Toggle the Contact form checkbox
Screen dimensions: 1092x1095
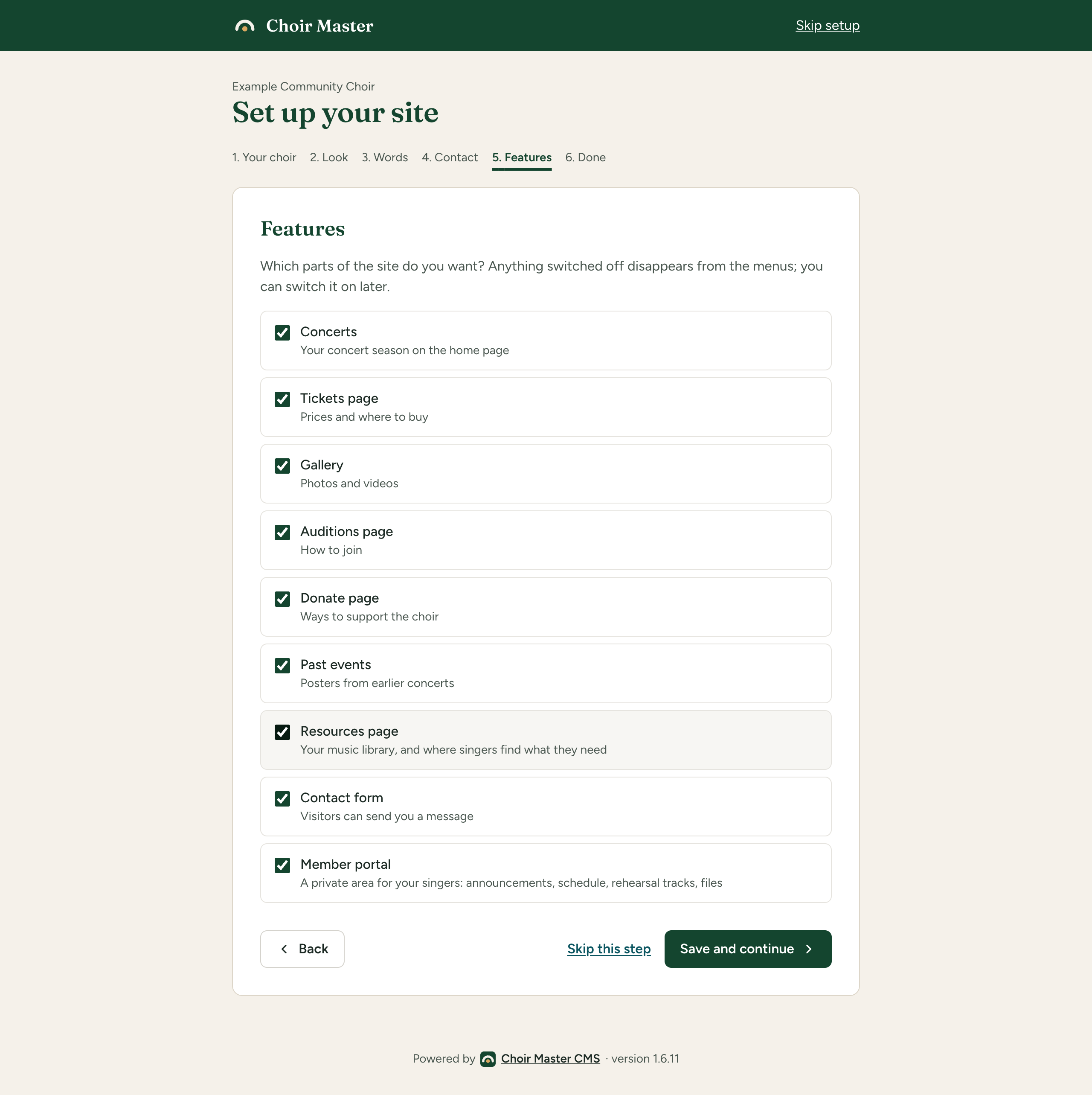coord(282,798)
